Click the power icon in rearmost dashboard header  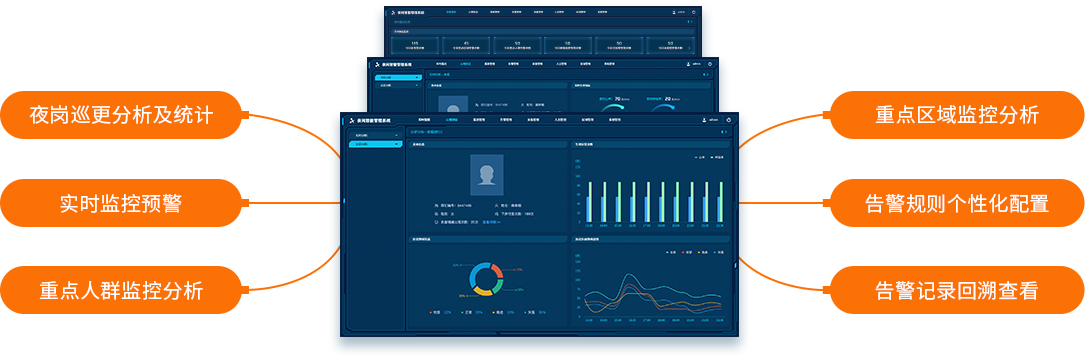pos(693,12)
